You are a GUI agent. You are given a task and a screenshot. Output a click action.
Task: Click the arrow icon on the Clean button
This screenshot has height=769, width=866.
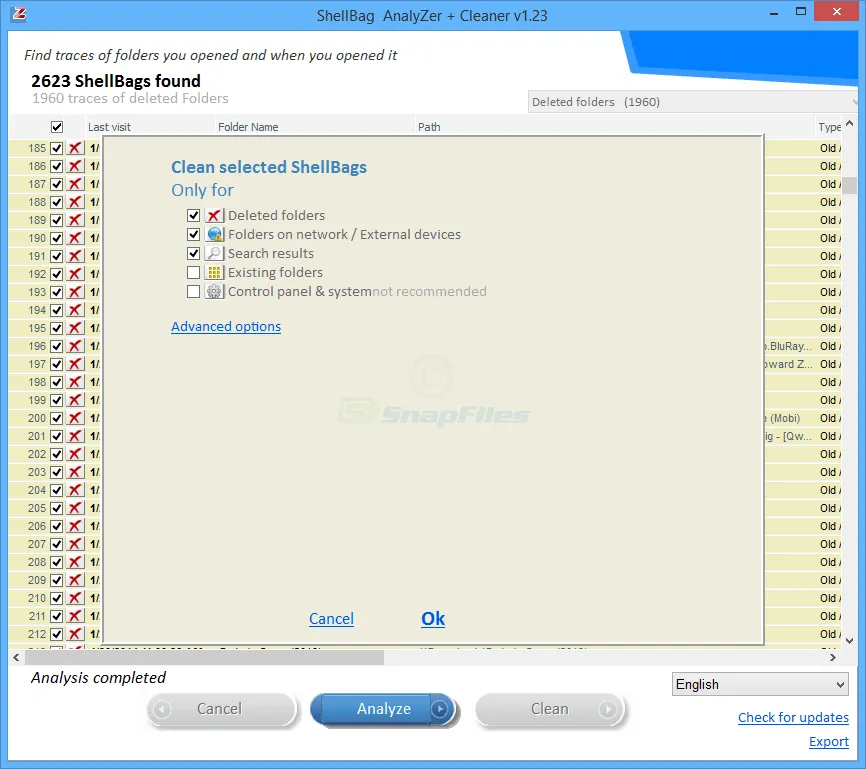pos(607,709)
